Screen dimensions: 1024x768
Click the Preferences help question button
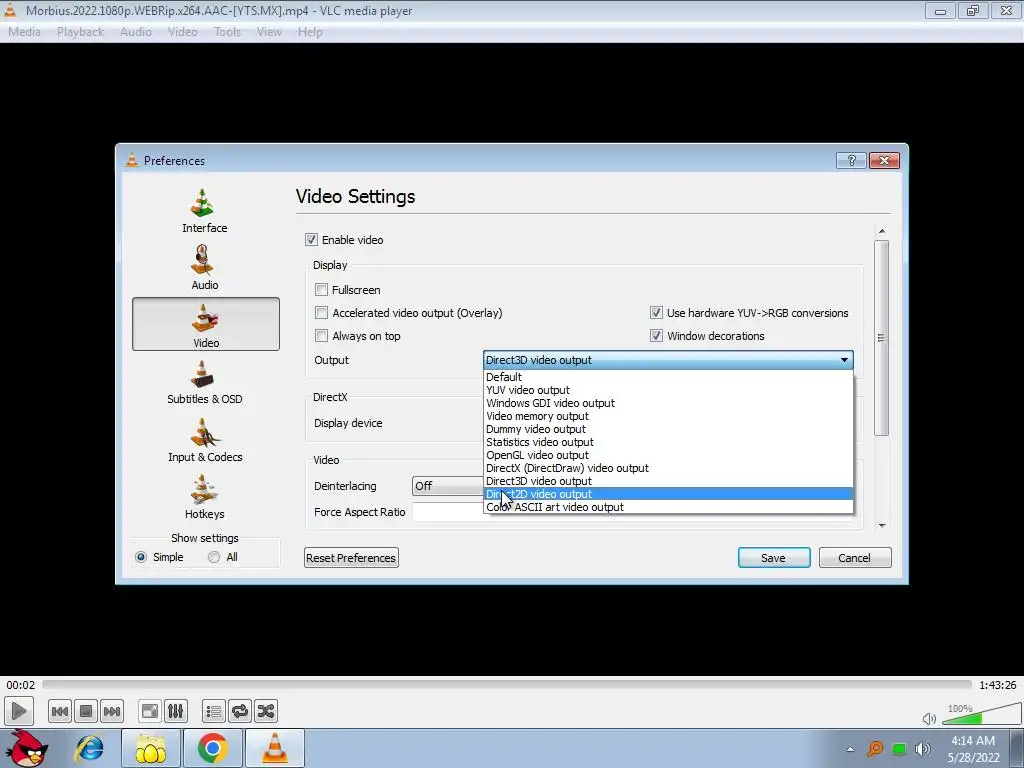pyautogui.click(x=851, y=161)
